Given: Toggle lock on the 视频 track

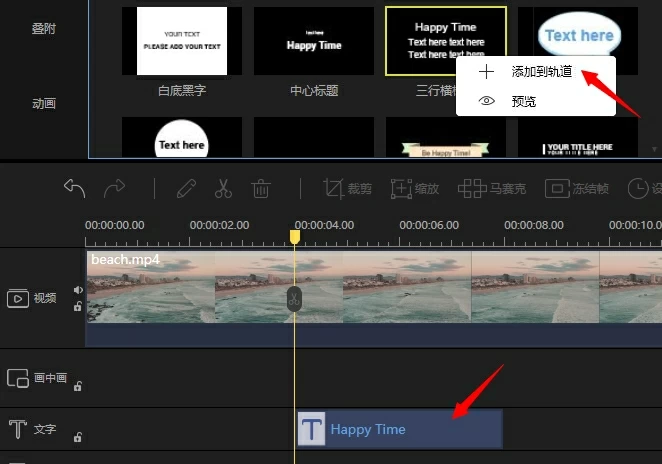Looking at the screenshot, I should coord(78,306).
